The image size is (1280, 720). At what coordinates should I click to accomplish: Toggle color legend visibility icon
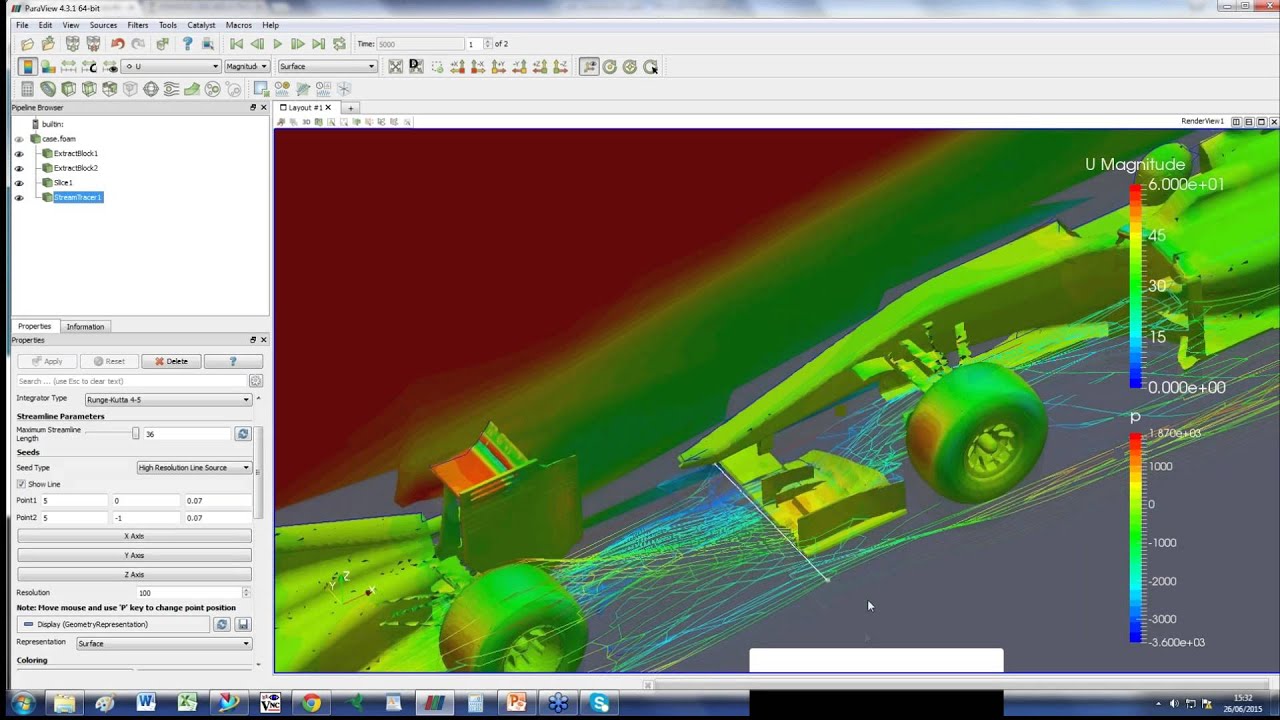click(28, 67)
